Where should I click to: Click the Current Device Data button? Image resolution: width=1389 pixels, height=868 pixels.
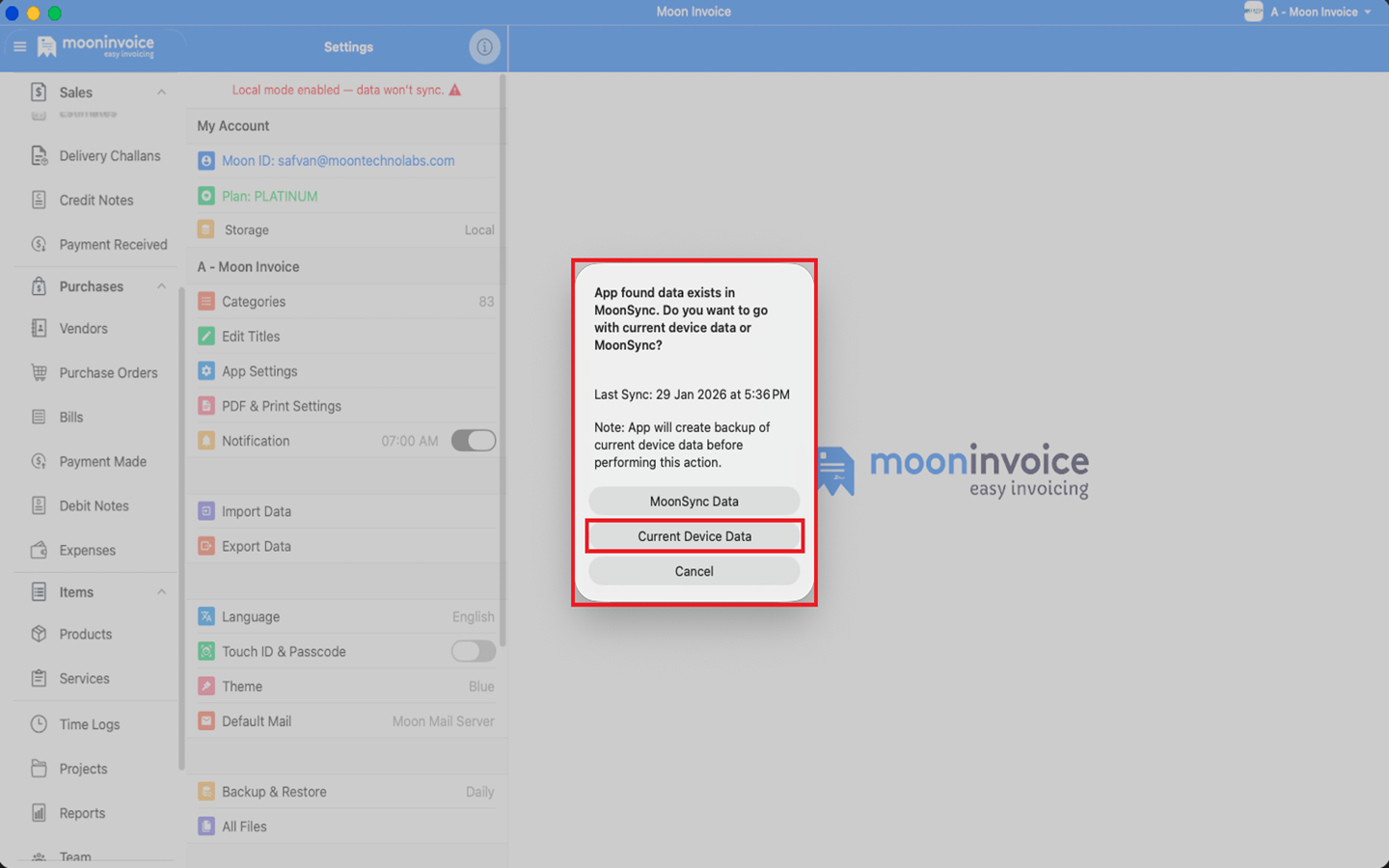click(694, 536)
